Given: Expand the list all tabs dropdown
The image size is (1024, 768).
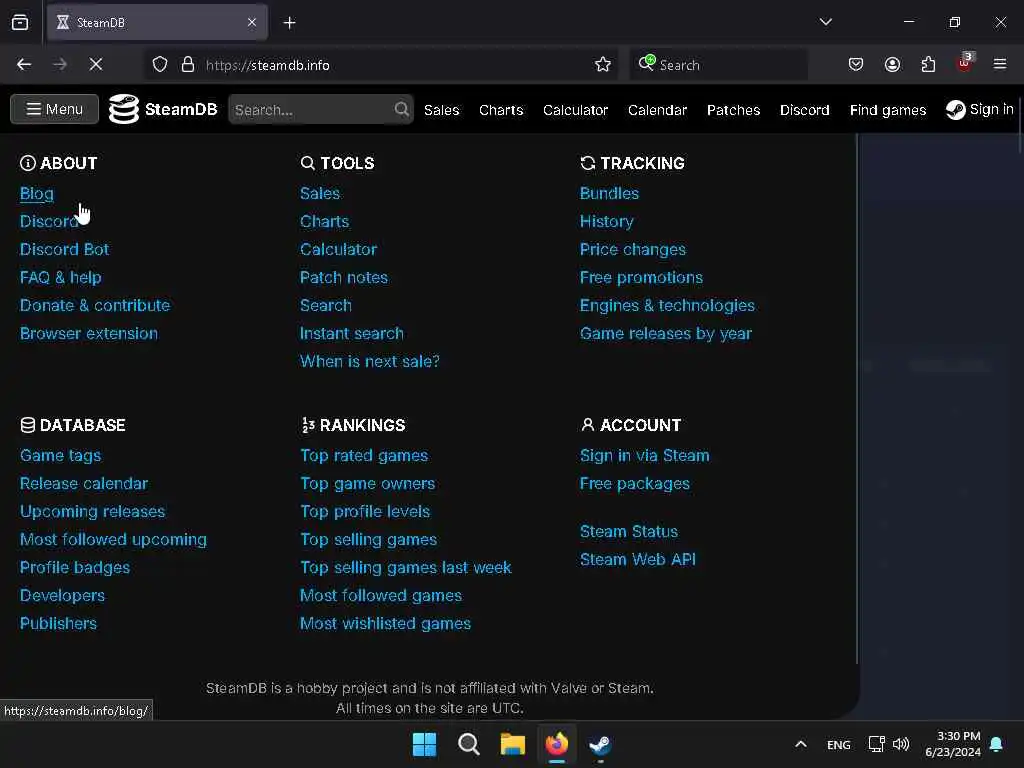Looking at the screenshot, I should point(825,22).
